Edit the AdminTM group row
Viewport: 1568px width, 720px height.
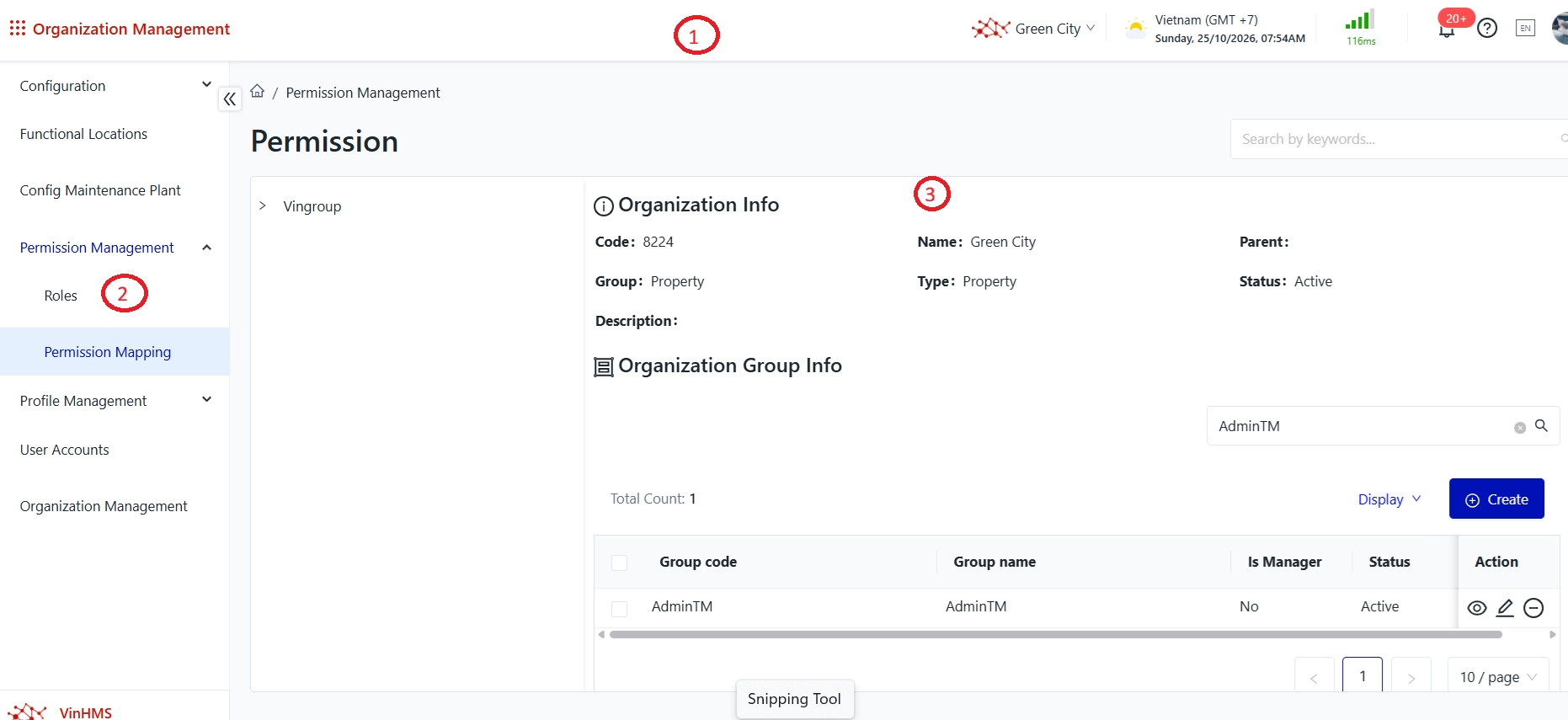pos(1505,608)
